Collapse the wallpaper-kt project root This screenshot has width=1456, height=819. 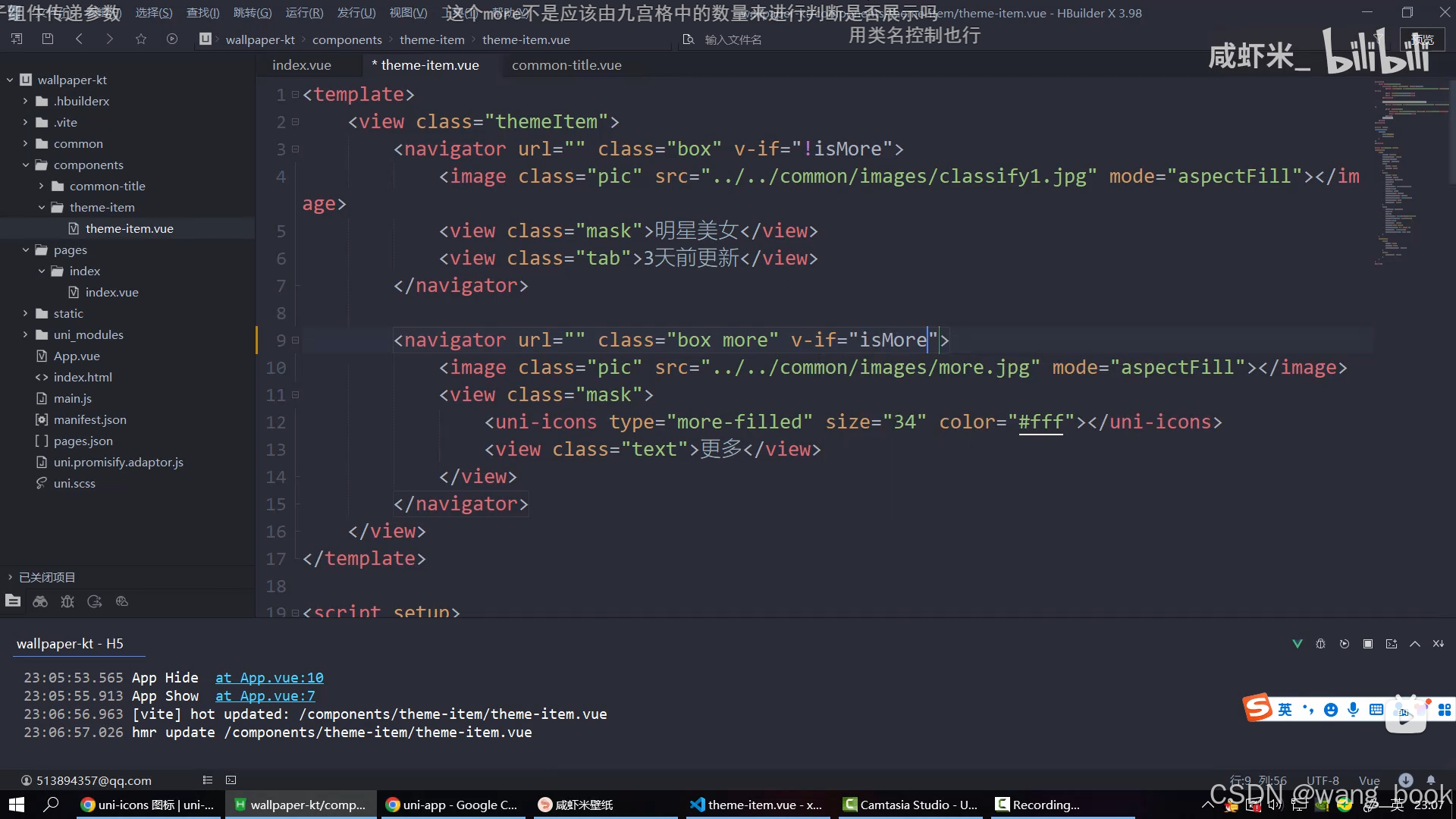click(x=10, y=80)
